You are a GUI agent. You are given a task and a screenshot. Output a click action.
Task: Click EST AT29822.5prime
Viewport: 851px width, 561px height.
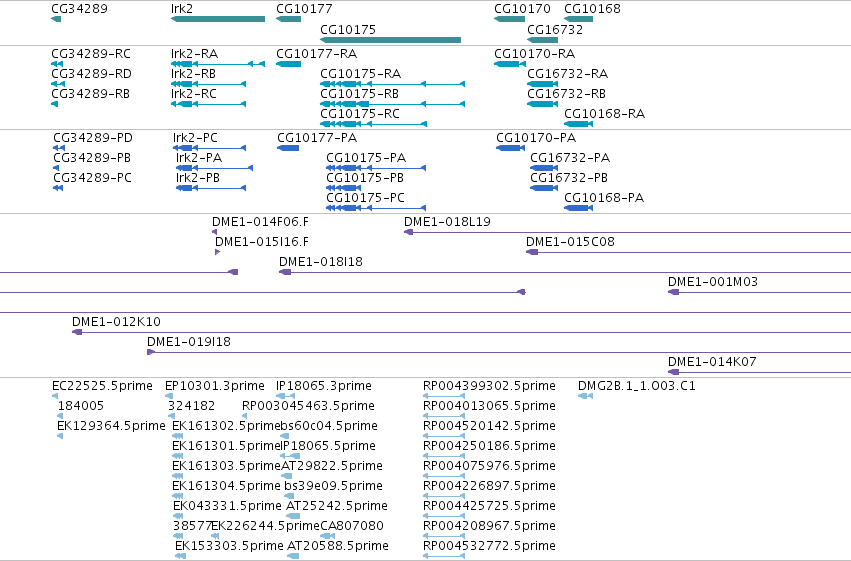332,466
